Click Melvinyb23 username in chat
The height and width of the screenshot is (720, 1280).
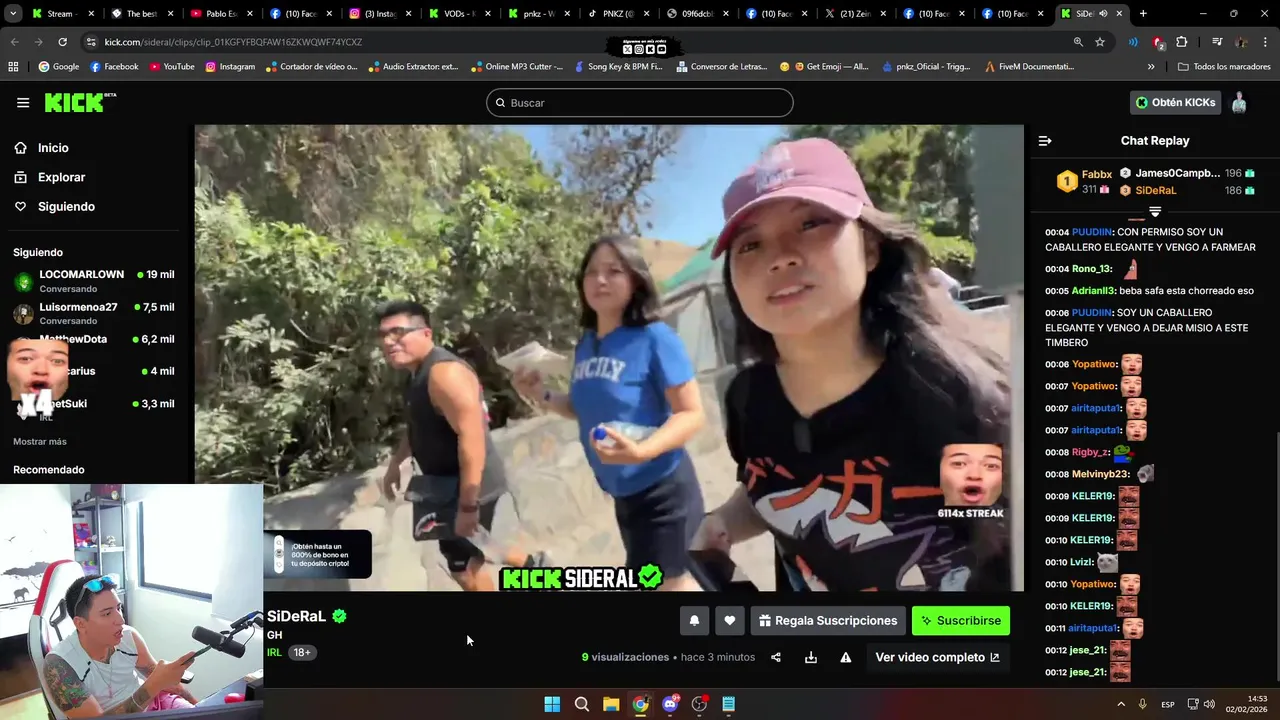pyautogui.click(x=1100, y=474)
